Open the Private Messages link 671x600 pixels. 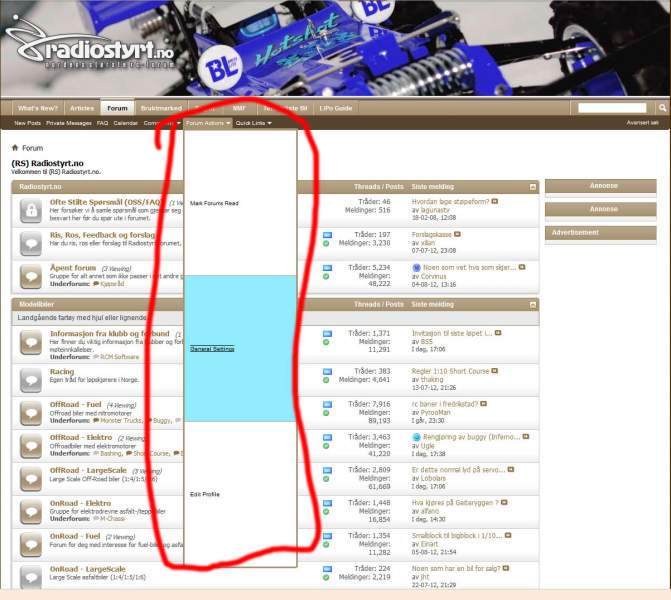pos(69,123)
